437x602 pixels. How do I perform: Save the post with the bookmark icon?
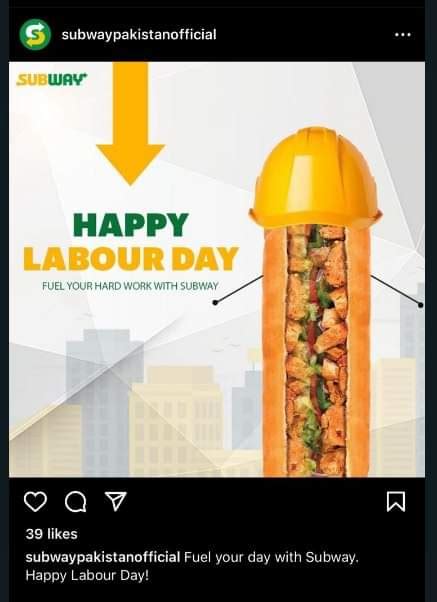(396, 502)
